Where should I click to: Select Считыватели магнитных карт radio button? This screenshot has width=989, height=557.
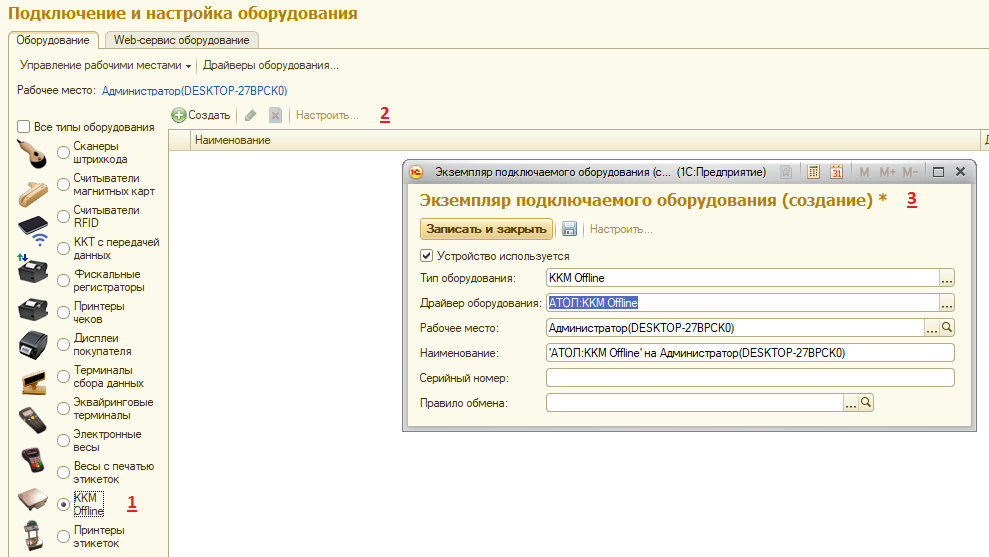click(x=63, y=184)
